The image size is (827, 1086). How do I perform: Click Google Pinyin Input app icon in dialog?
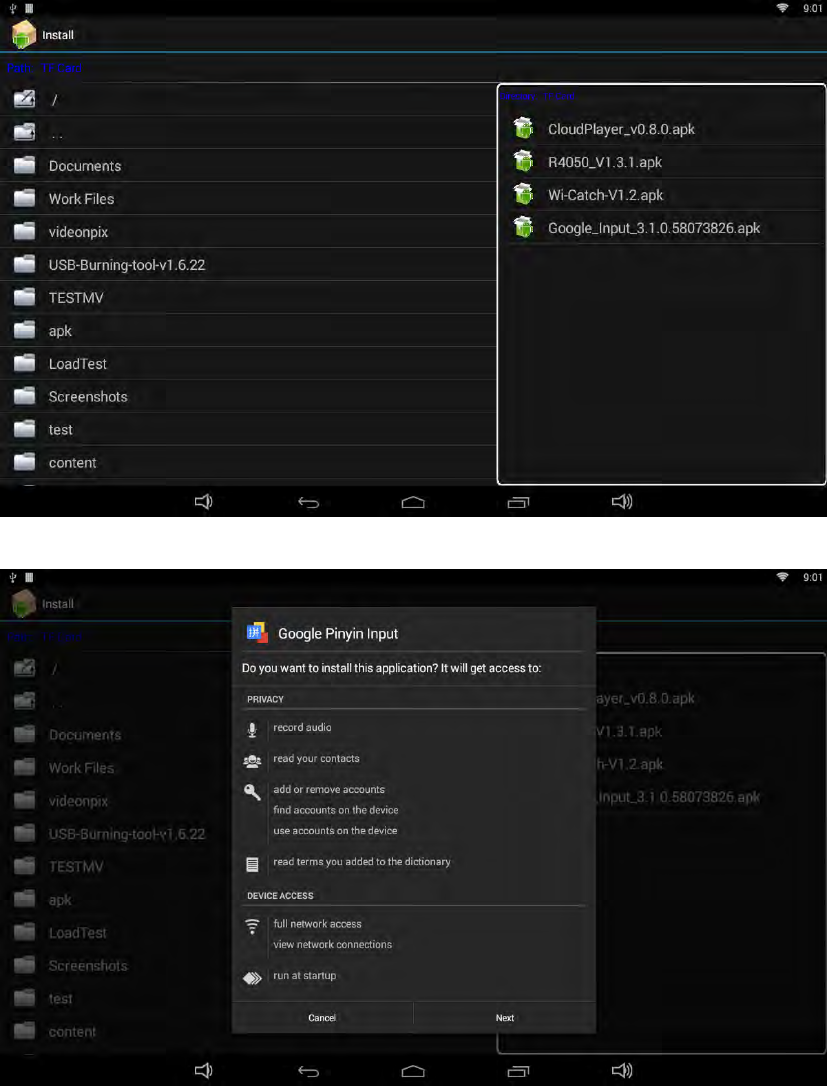coord(257,632)
